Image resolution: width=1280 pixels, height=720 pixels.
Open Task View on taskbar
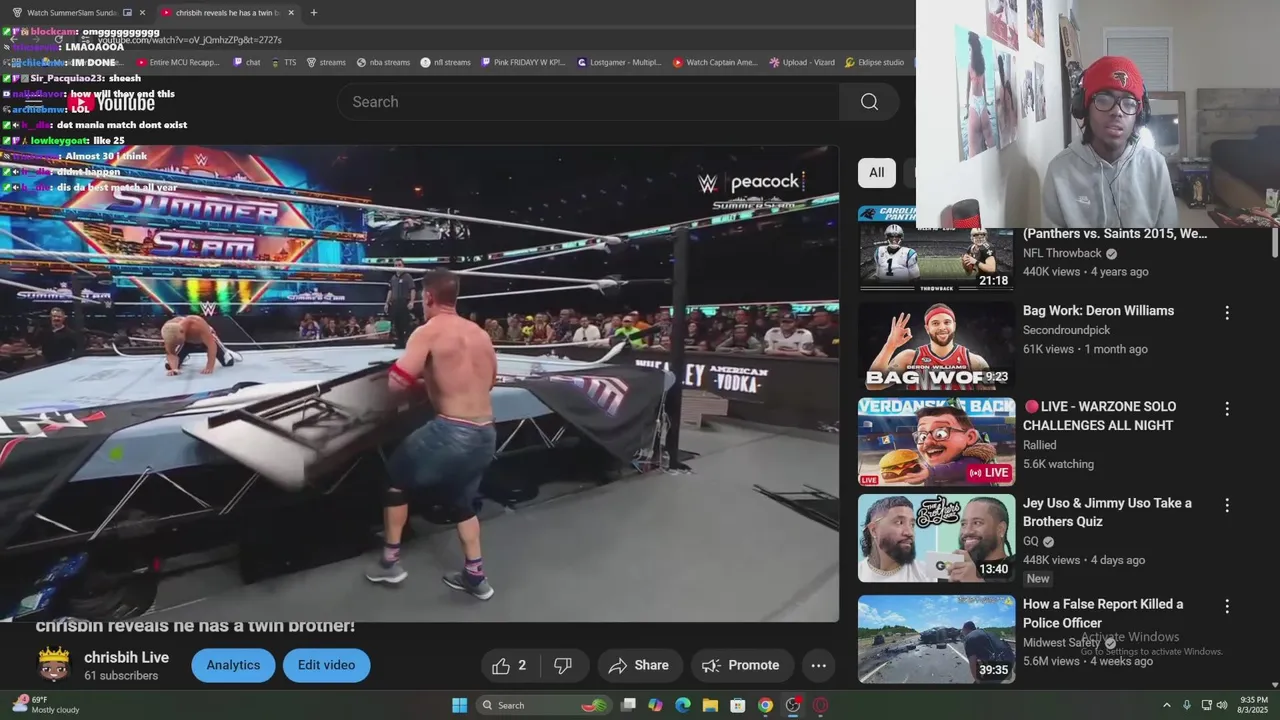[628, 705]
